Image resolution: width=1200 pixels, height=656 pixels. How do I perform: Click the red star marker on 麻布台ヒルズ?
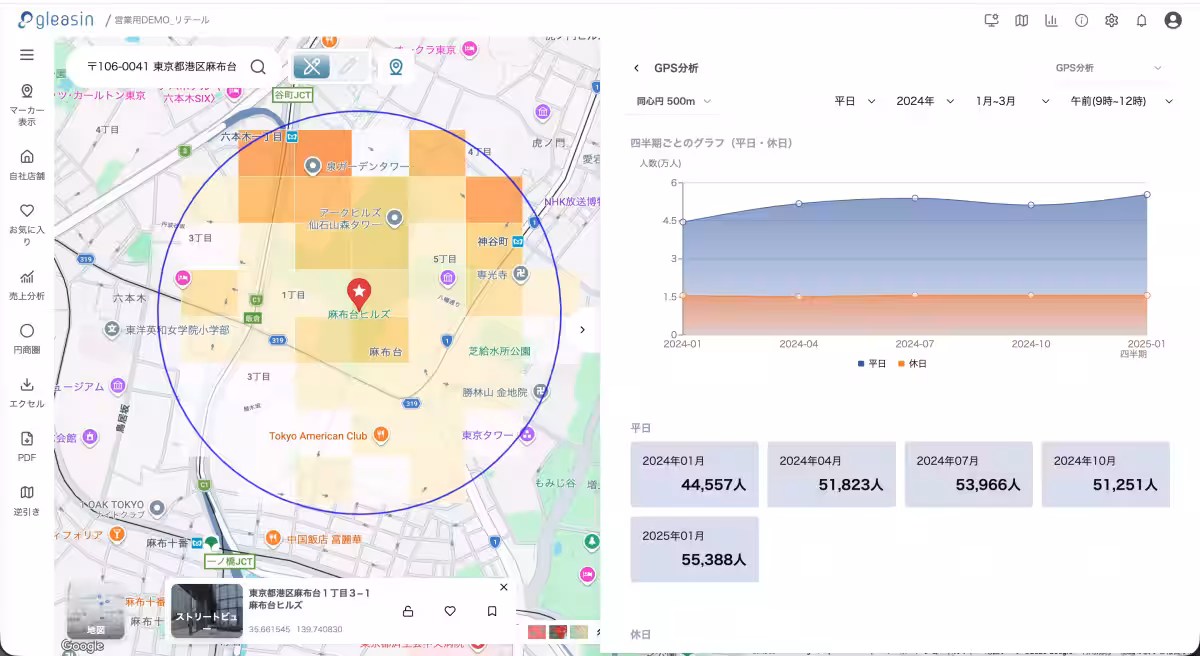pyautogui.click(x=359, y=294)
